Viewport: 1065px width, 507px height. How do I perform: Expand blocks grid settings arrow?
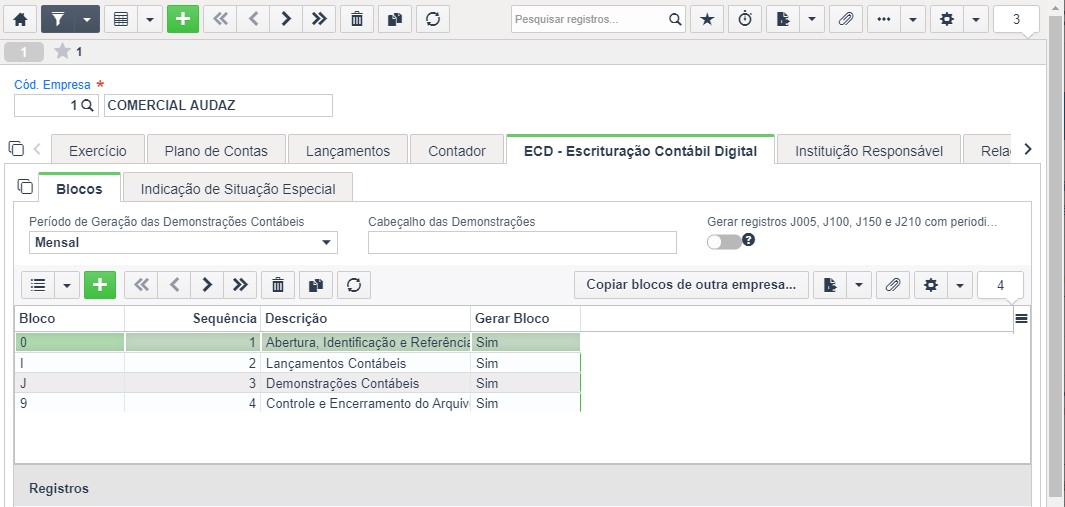pyautogui.click(x=960, y=285)
